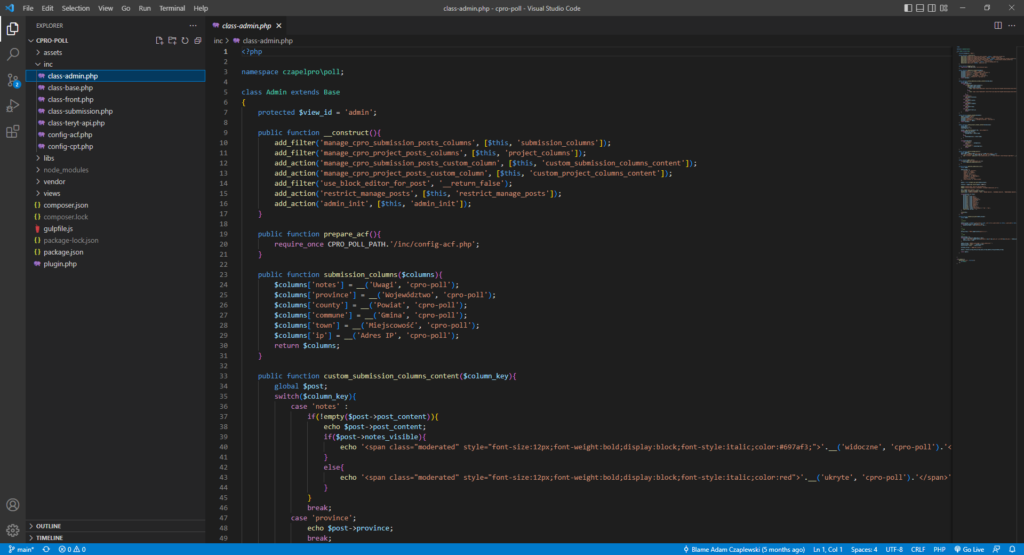1024x555 pixels.
Task: Open File menu
Action: [x=27, y=8]
